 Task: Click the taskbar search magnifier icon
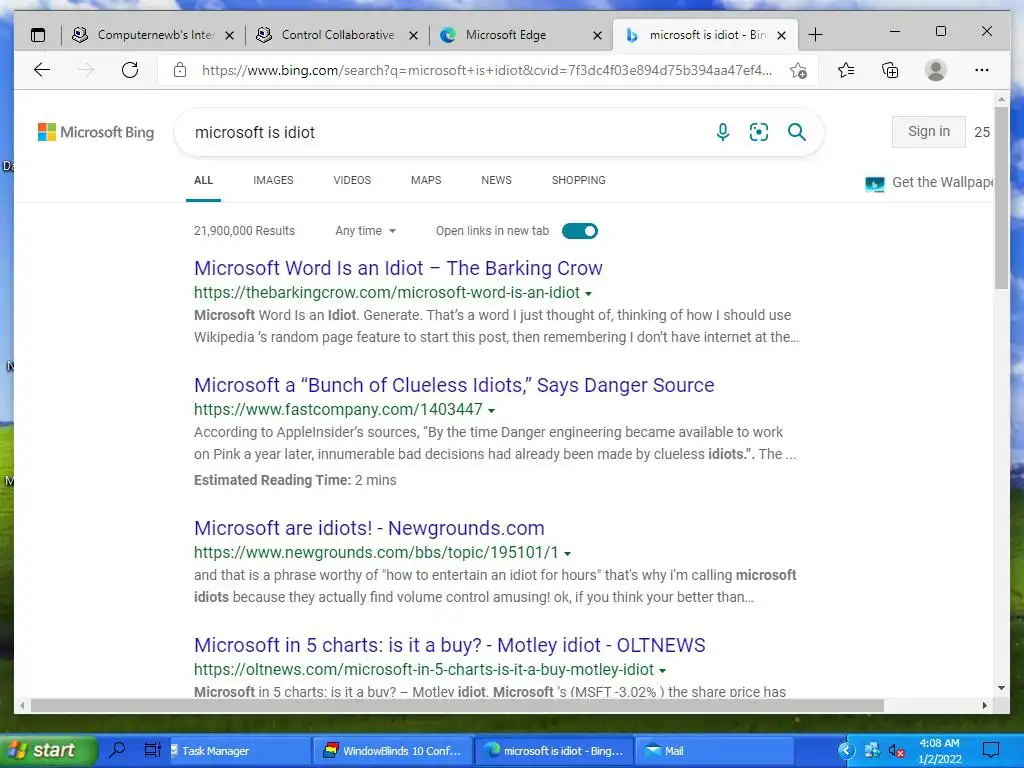pyautogui.click(x=118, y=750)
